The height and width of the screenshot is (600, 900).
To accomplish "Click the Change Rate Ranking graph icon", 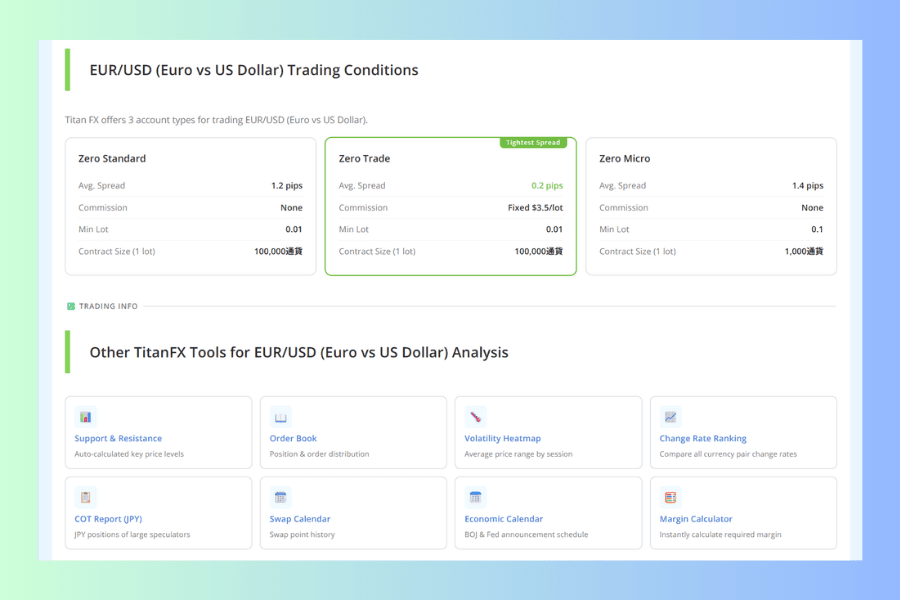I will click(x=670, y=417).
